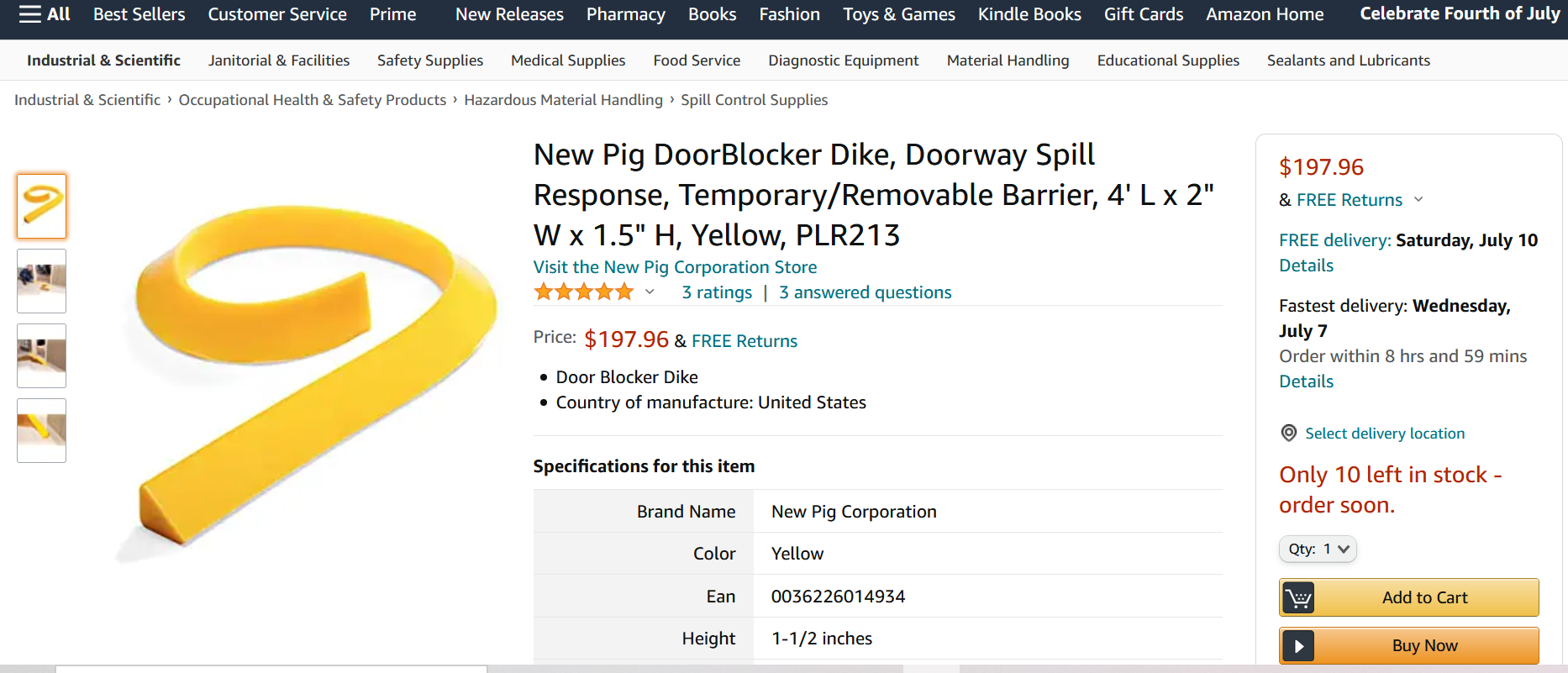Image resolution: width=1568 pixels, height=673 pixels.
Task: Open the Qty quantity dropdown
Action: pos(1318,549)
